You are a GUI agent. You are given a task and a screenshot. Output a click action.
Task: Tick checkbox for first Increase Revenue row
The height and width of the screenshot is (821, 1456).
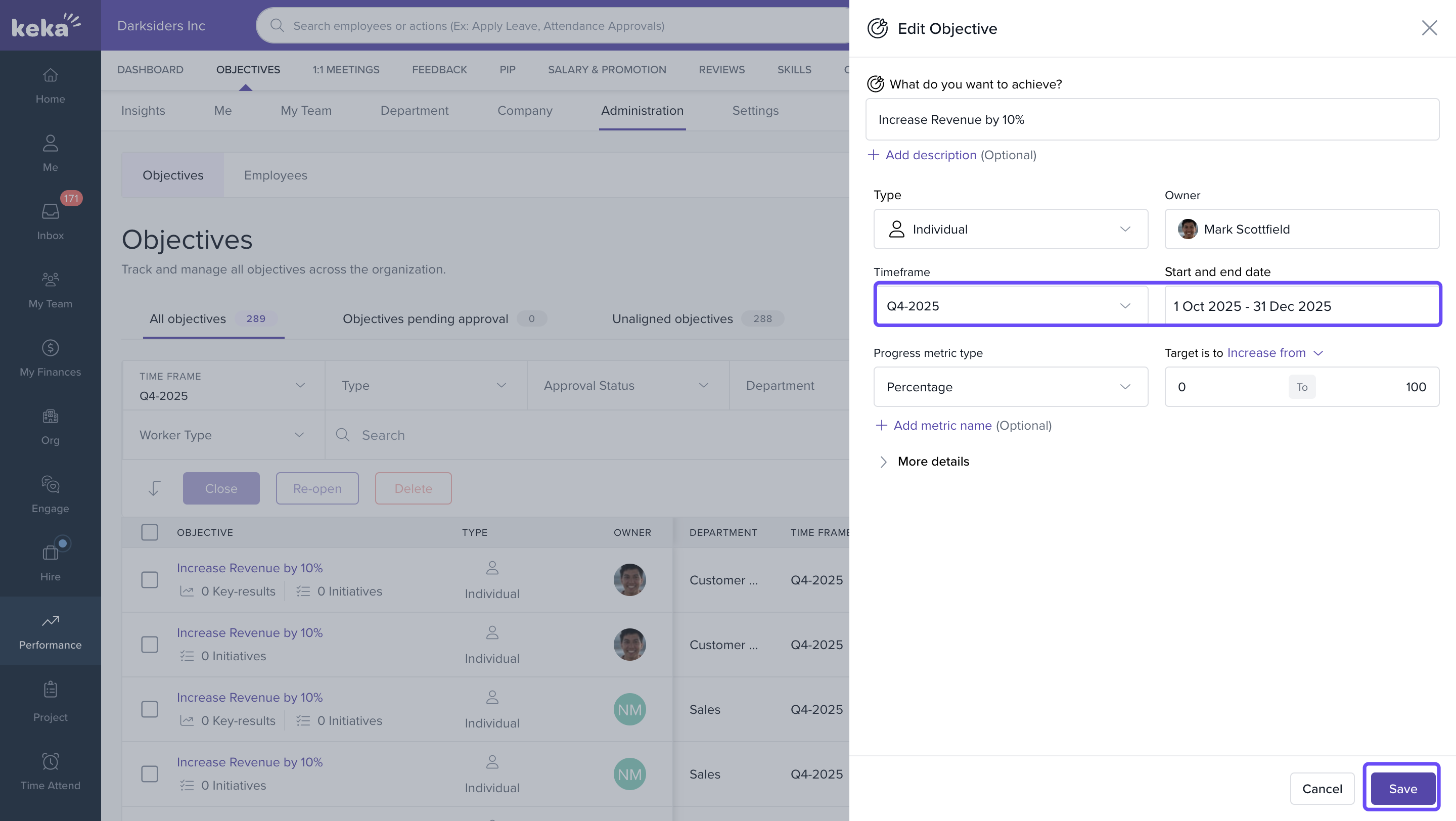149,580
